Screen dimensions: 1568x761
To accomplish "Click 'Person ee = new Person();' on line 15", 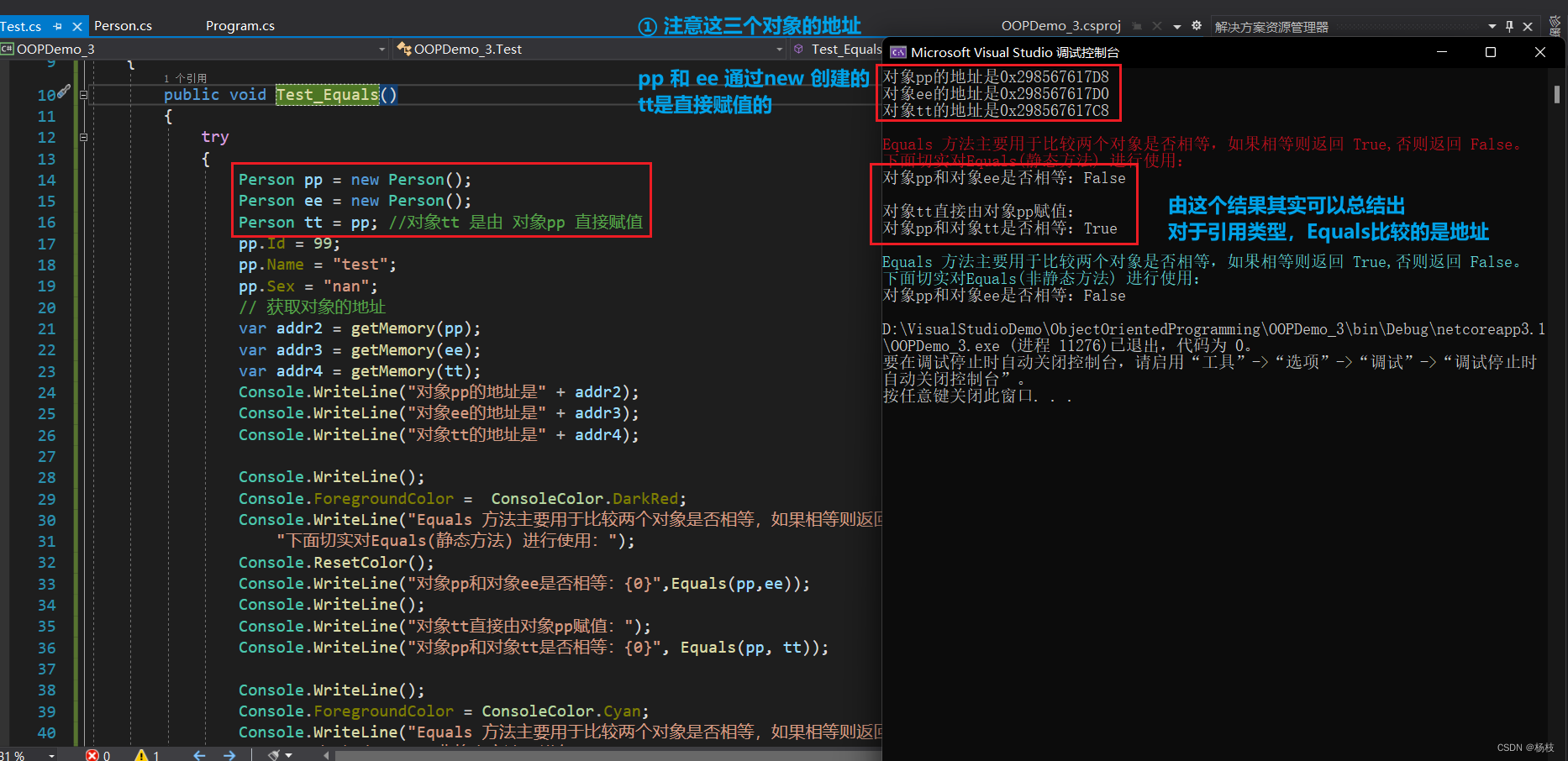I will (x=355, y=201).
